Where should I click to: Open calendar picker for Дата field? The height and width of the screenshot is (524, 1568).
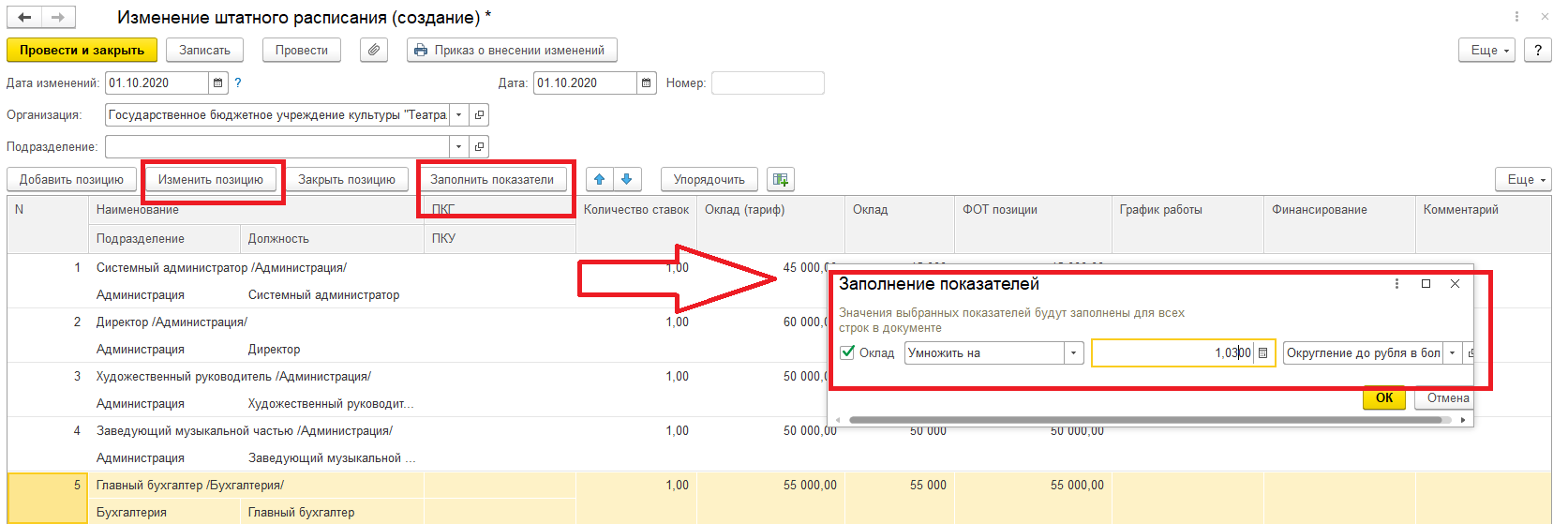pos(647,83)
